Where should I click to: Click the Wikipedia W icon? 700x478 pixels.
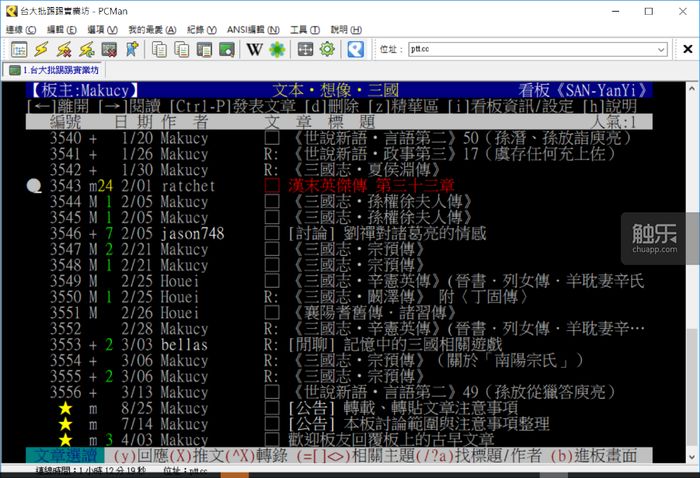[254, 49]
